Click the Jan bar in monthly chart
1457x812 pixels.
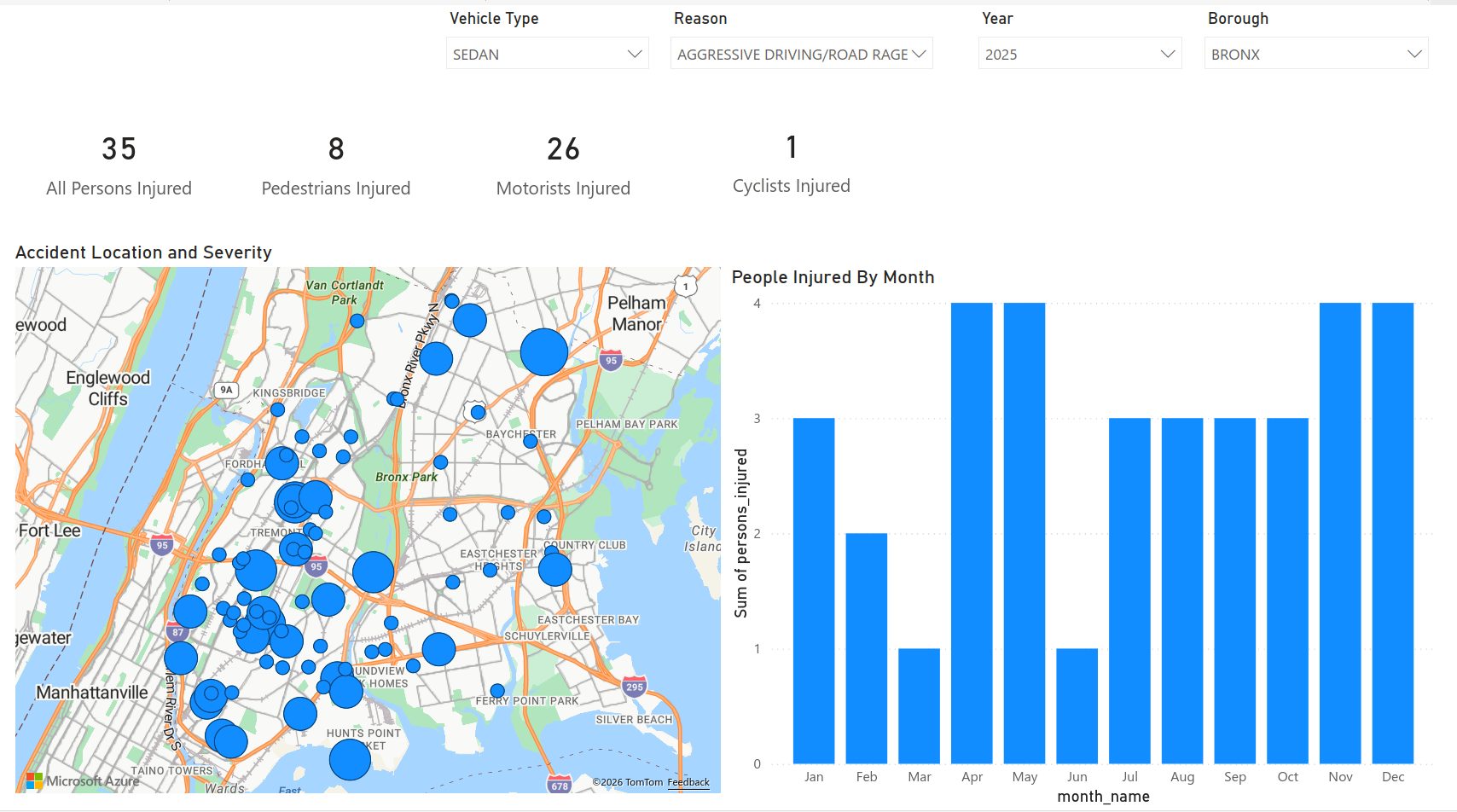tap(814, 590)
